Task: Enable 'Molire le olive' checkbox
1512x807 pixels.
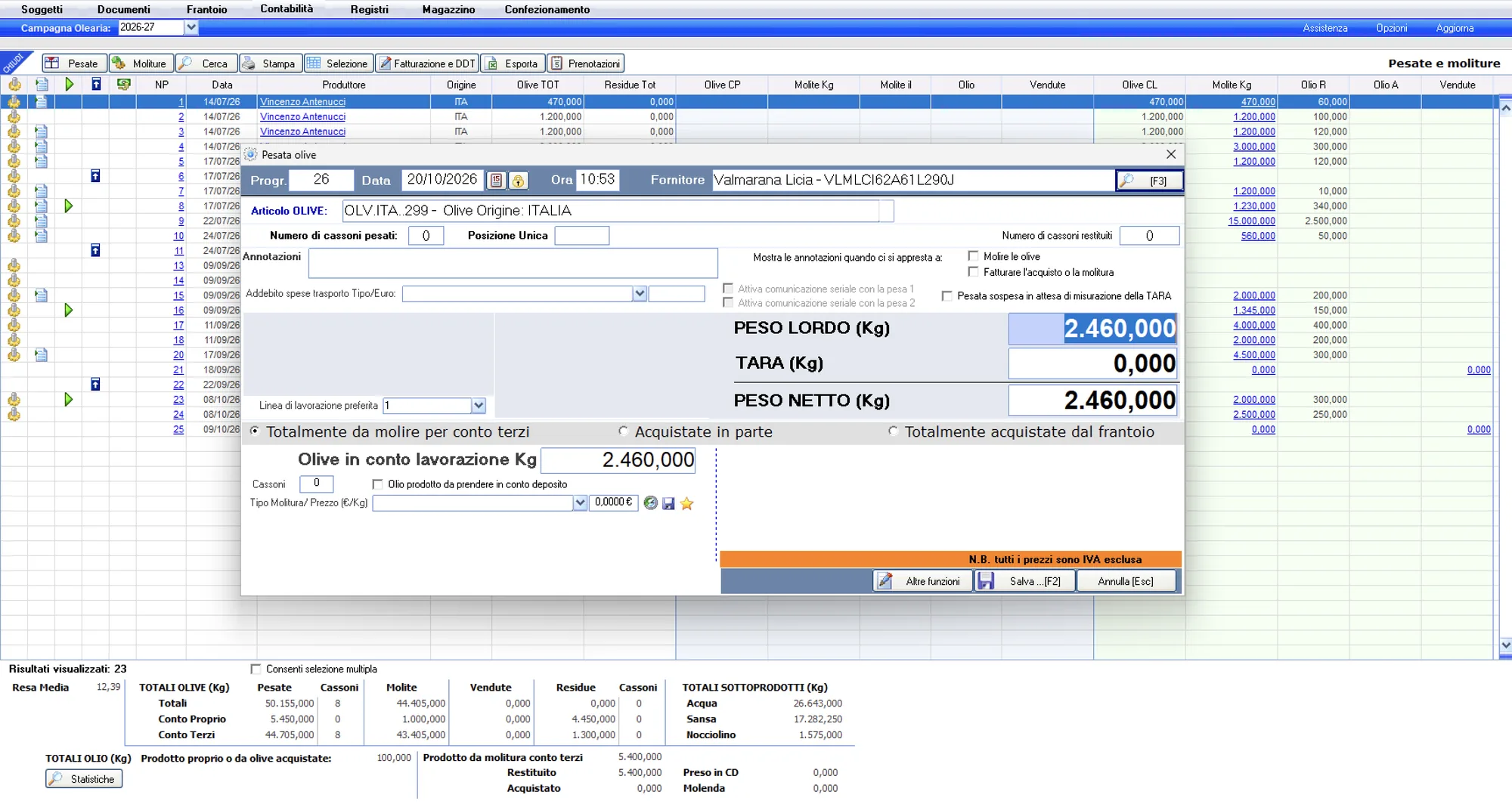Action: click(x=973, y=256)
